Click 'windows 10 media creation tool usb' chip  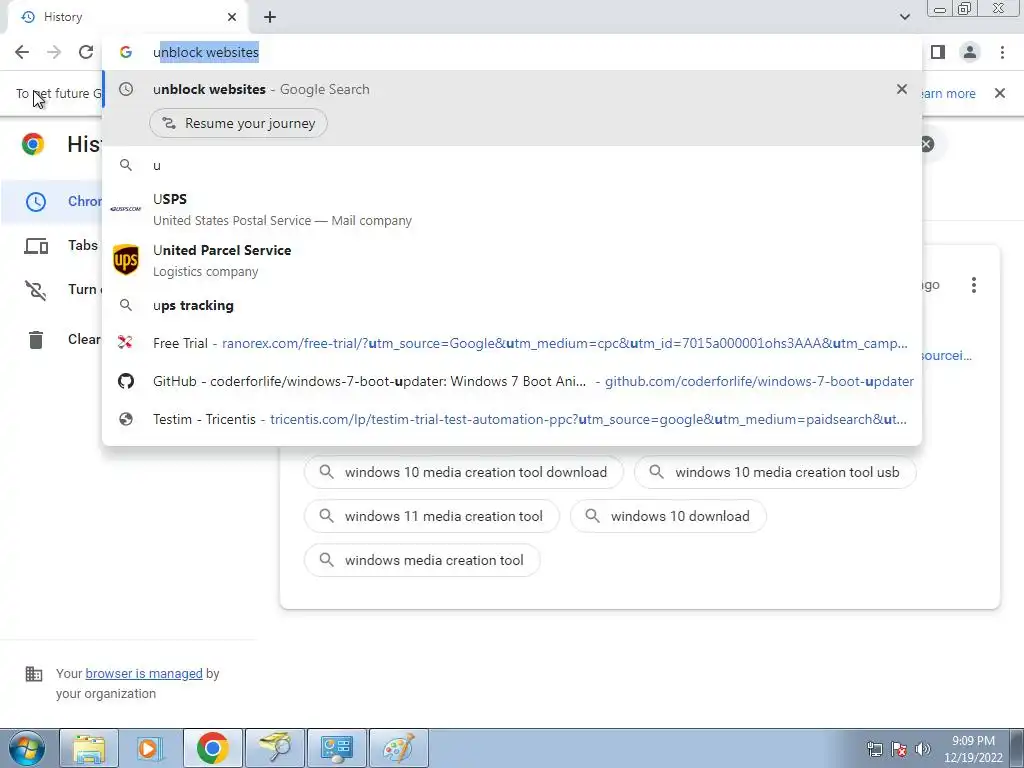(x=775, y=472)
